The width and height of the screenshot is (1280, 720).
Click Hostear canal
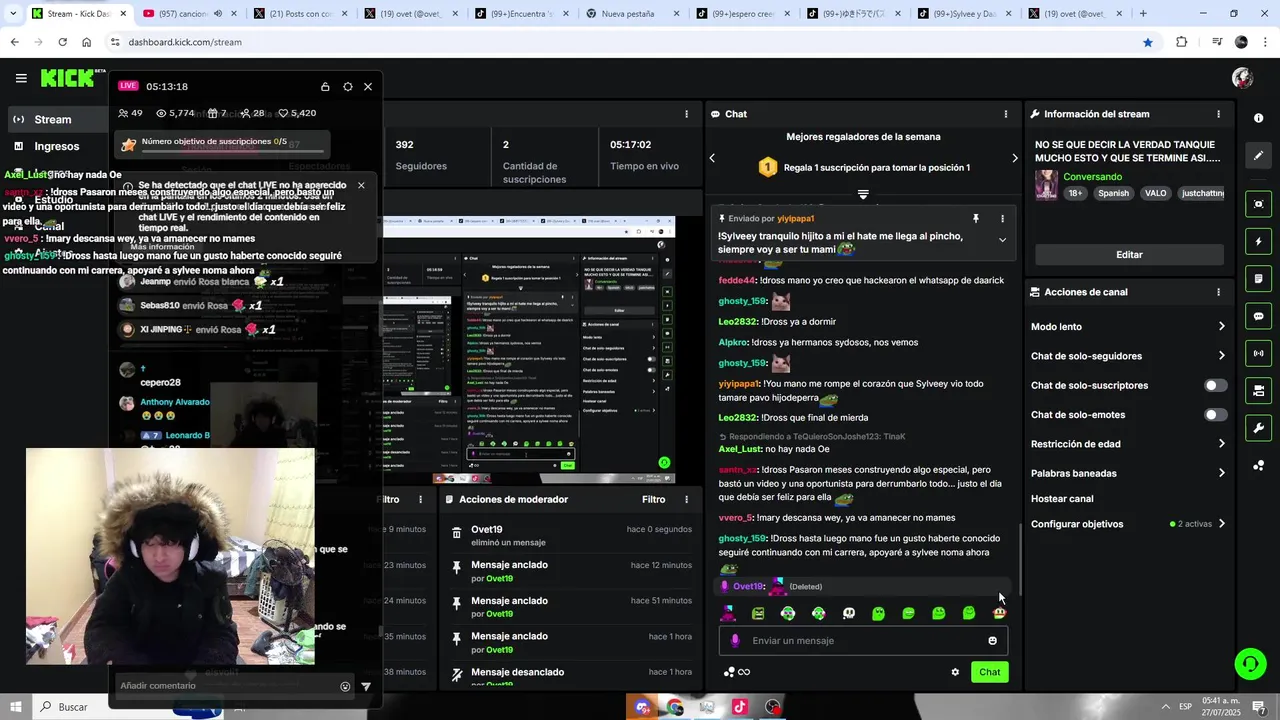coord(1062,499)
